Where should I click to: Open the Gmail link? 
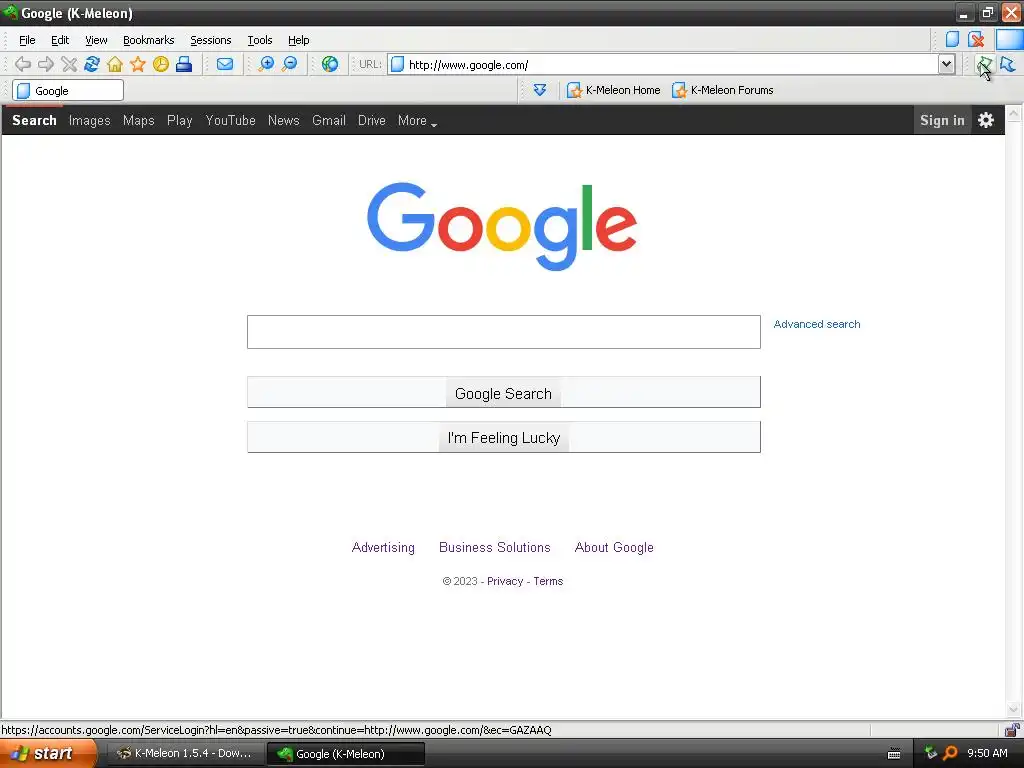[x=328, y=120]
